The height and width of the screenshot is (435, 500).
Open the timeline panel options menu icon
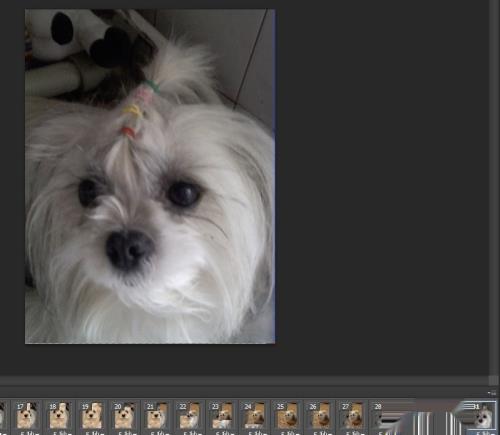[x=492, y=393]
